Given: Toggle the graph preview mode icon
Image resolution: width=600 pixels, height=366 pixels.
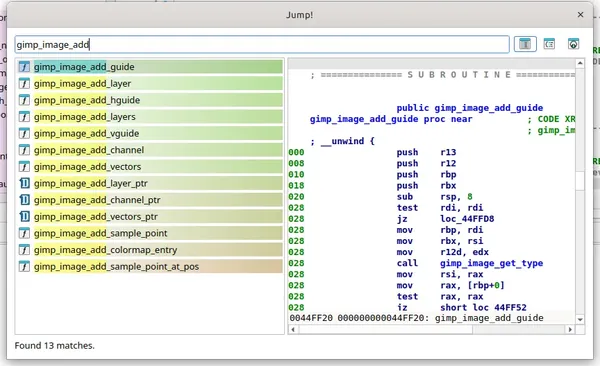Looking at the screenshot, I should (573, 44).
